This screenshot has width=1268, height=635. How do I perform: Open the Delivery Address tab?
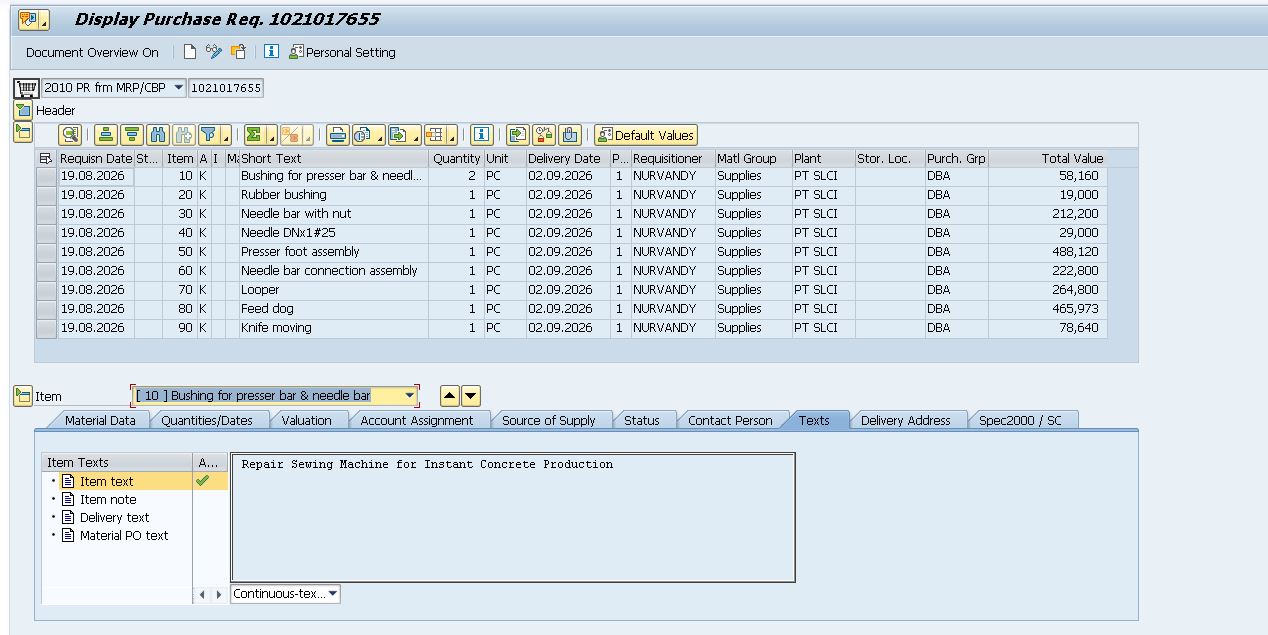[906, 421]
